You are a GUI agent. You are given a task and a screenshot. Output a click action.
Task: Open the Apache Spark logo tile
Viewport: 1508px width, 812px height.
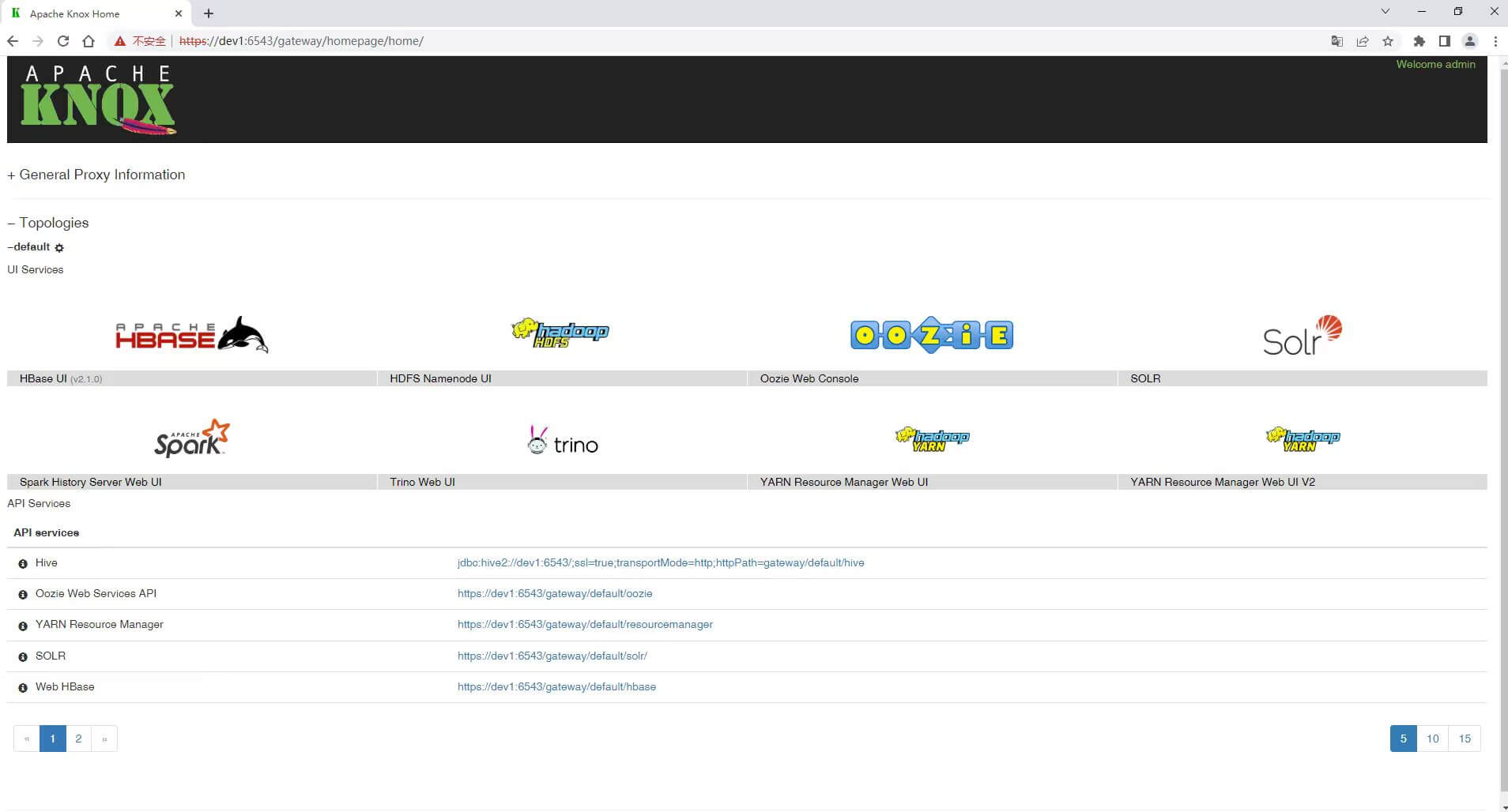pos(192,438)
